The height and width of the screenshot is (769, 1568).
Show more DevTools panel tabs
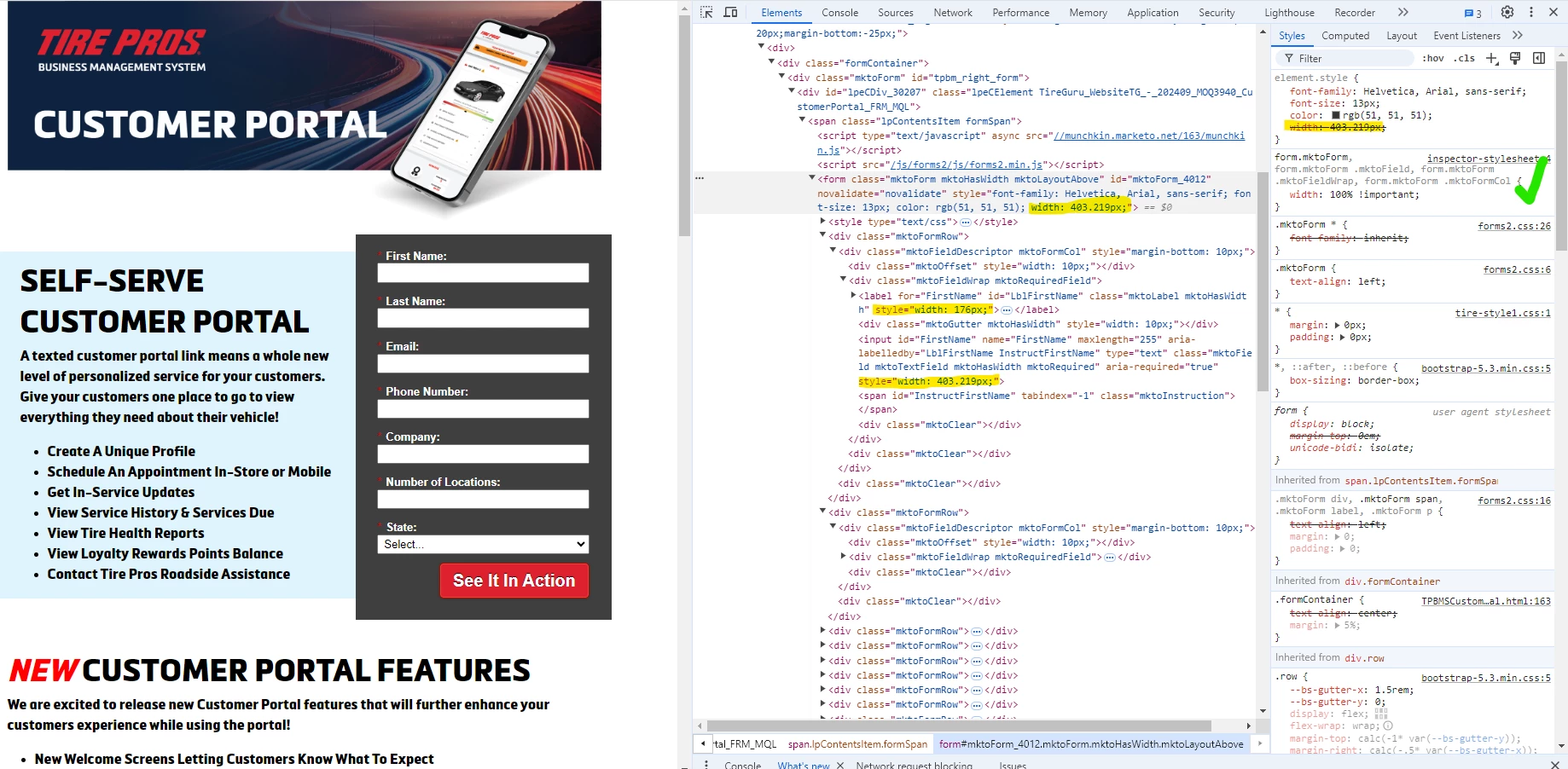pos(1403,12)
